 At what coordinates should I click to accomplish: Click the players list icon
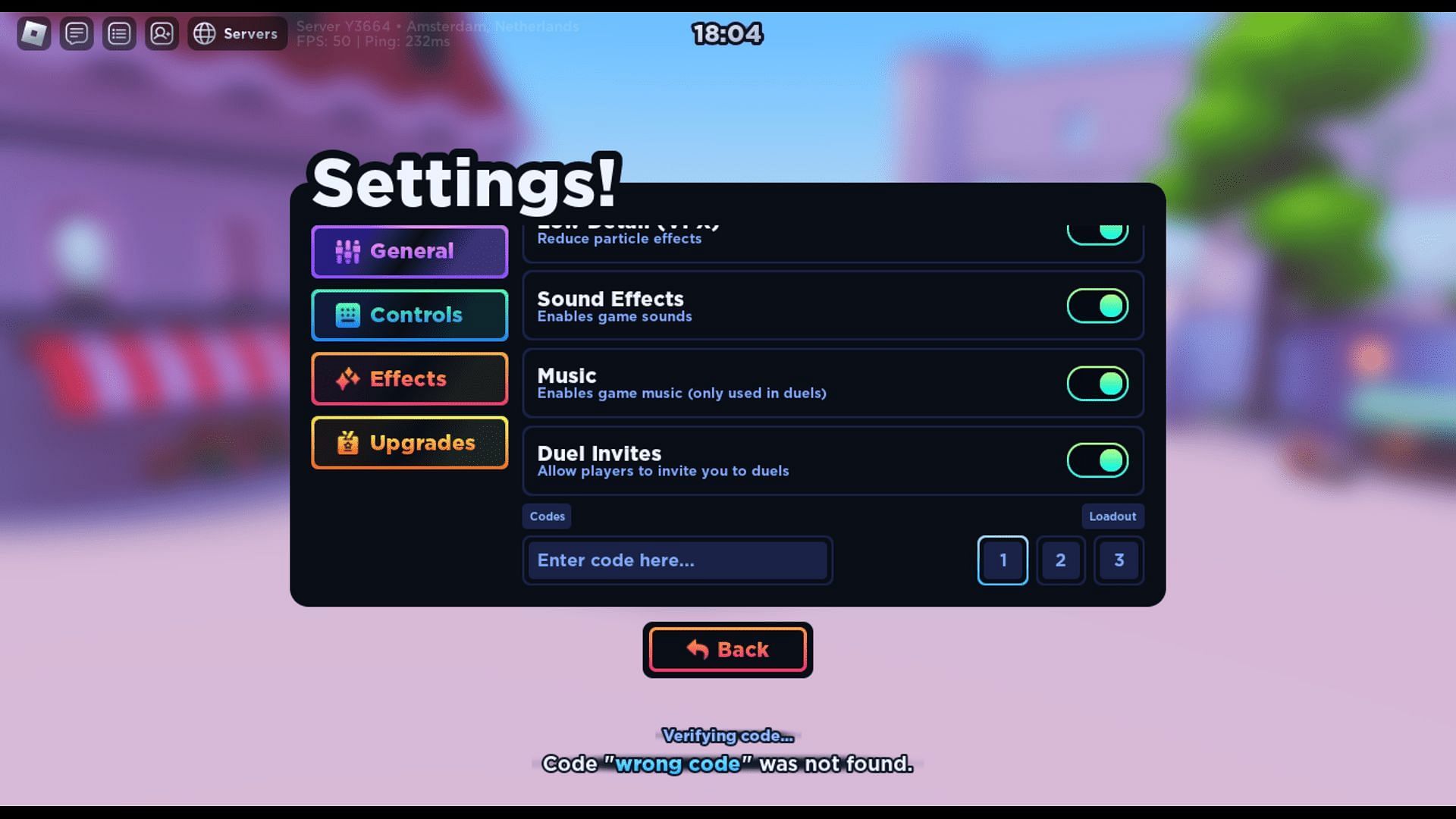pyautogui.click(x=118, y=33)
